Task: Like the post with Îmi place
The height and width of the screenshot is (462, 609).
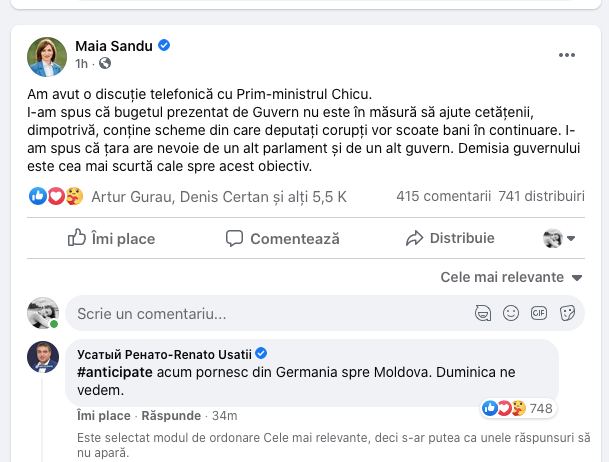Action: pos(111,238)
